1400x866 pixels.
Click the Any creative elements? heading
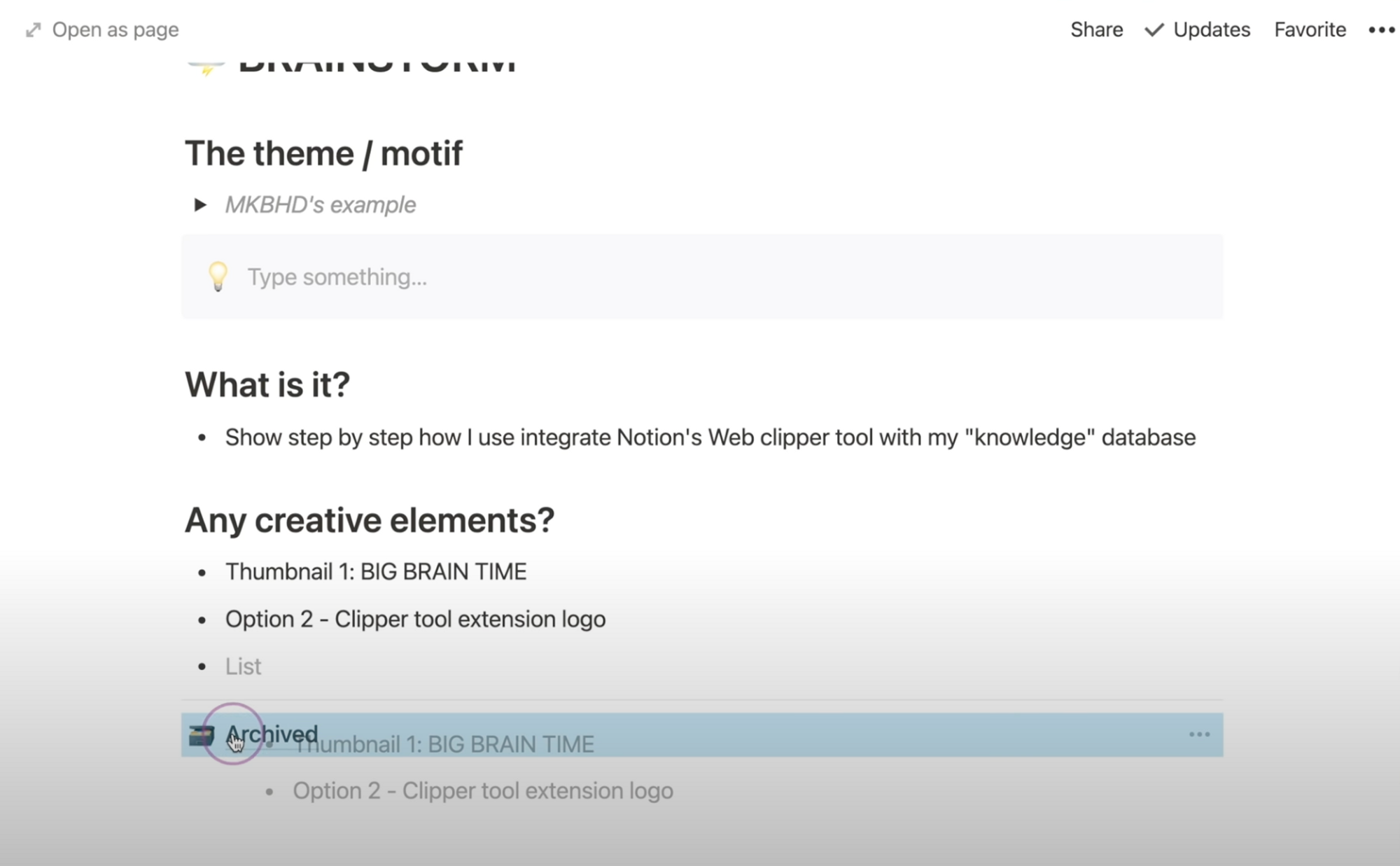pyautogui.click(x=370, y=520)
